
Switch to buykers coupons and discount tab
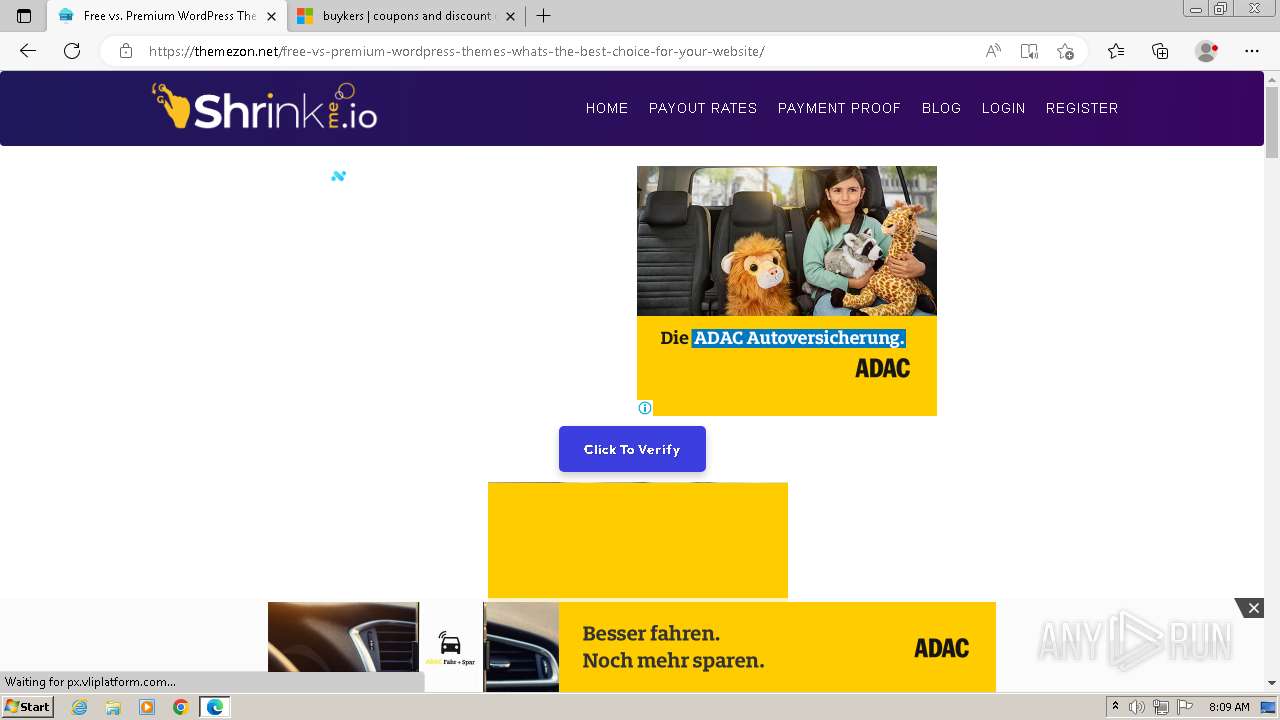405,16
